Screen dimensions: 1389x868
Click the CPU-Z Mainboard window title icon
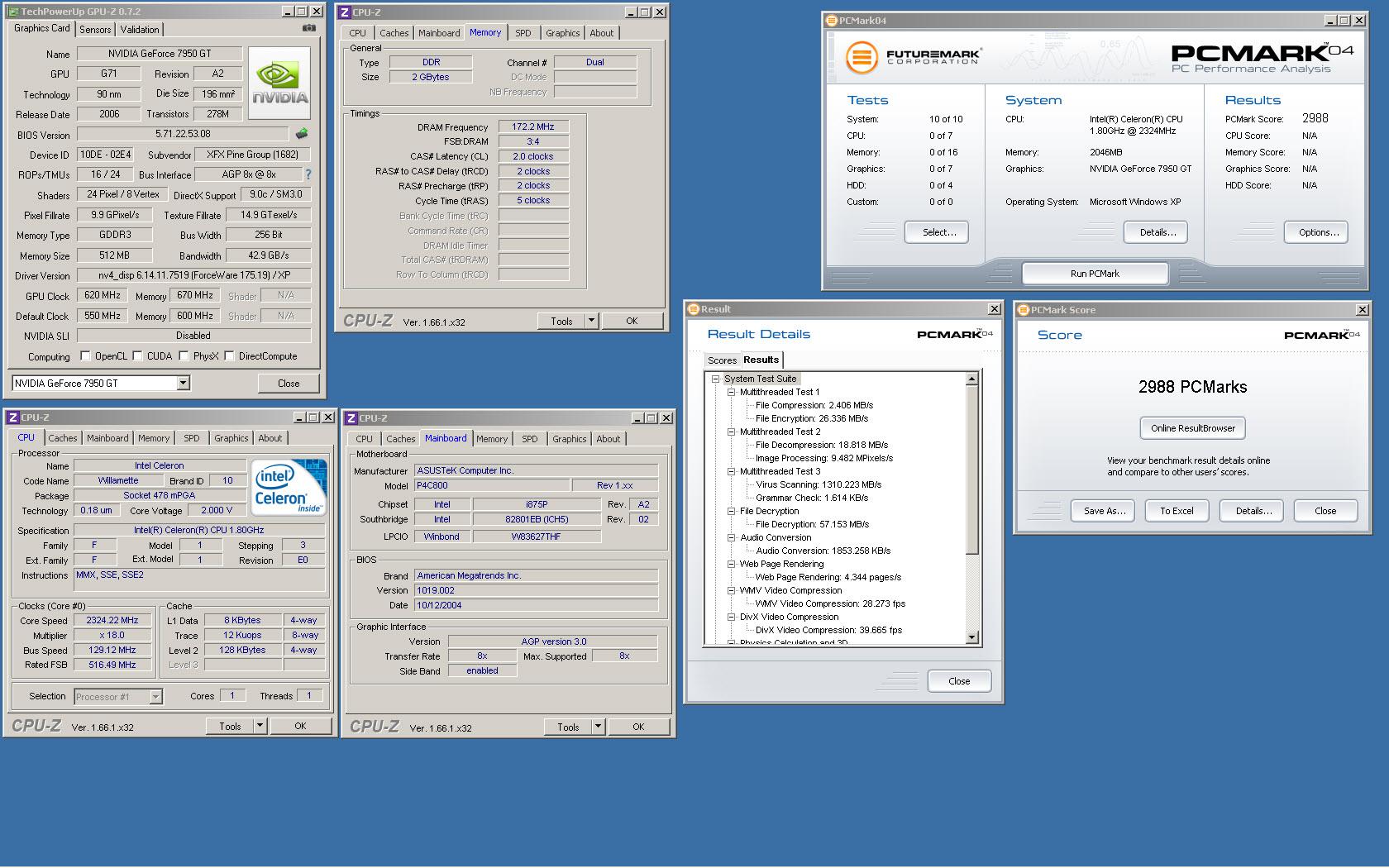point(351,418)
